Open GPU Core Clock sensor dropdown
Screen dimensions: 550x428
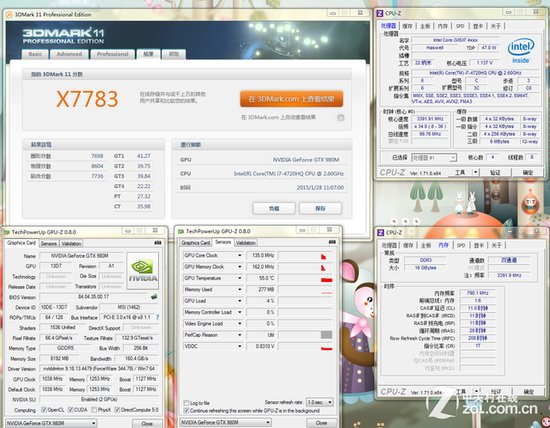240,255
